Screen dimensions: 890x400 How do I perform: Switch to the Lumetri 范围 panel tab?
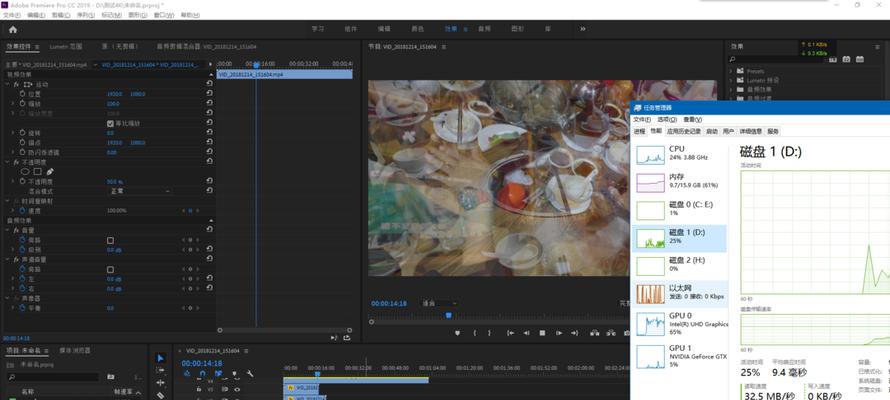pos(66,47)
